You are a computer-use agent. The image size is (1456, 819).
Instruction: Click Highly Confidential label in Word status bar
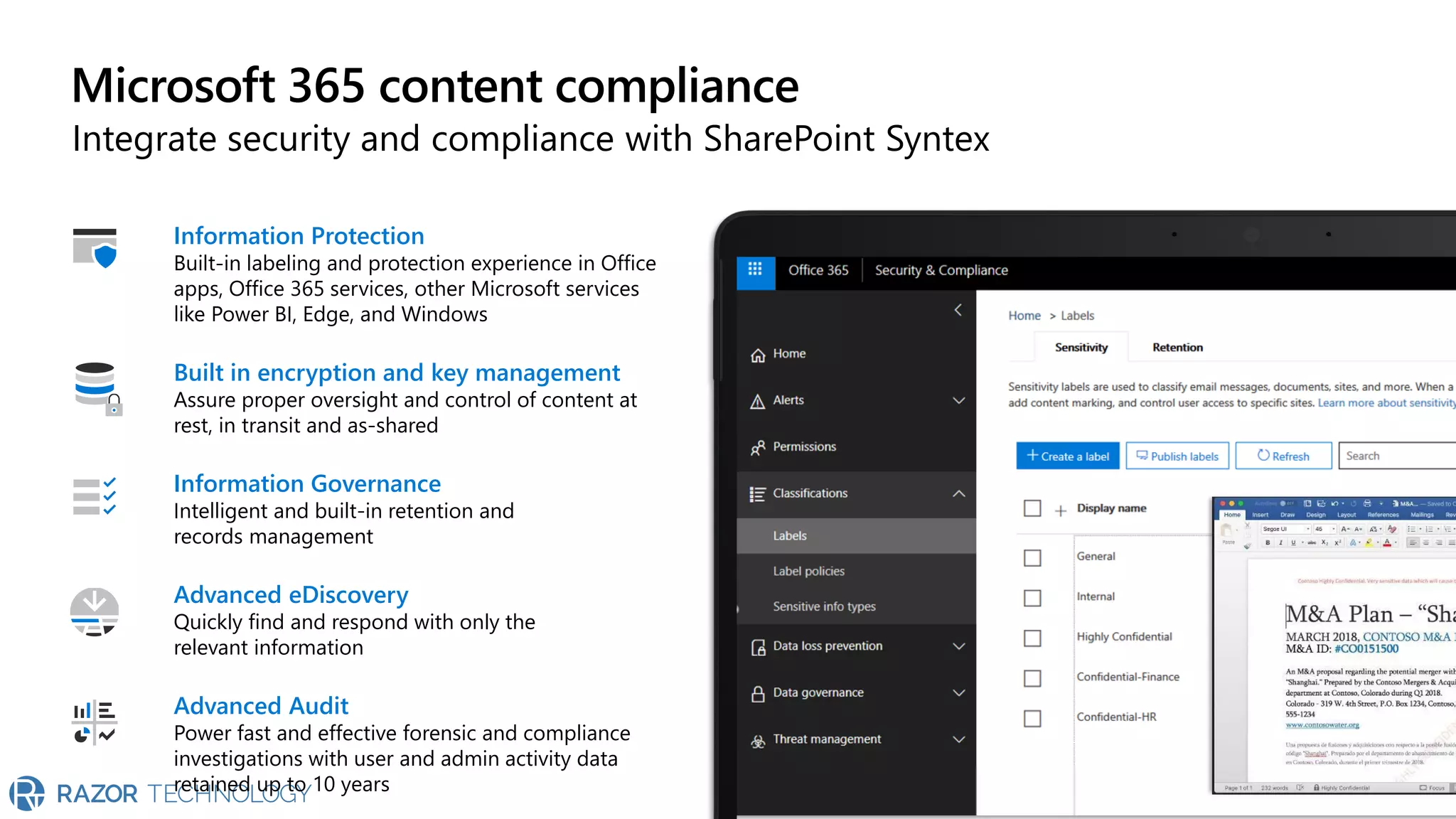click(1342, 788)
